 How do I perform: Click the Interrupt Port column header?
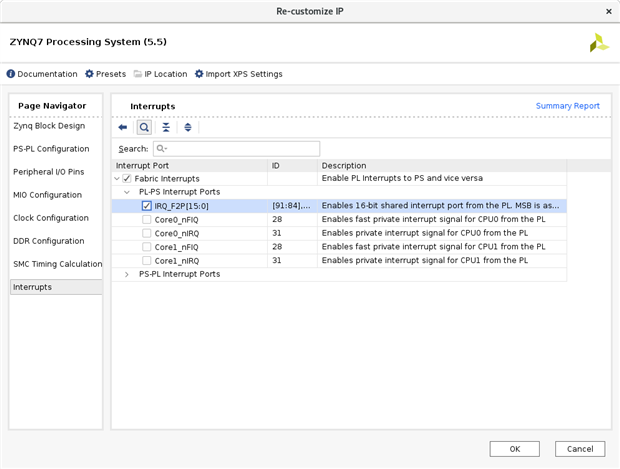pyautogui.click(x=190, y=165)
